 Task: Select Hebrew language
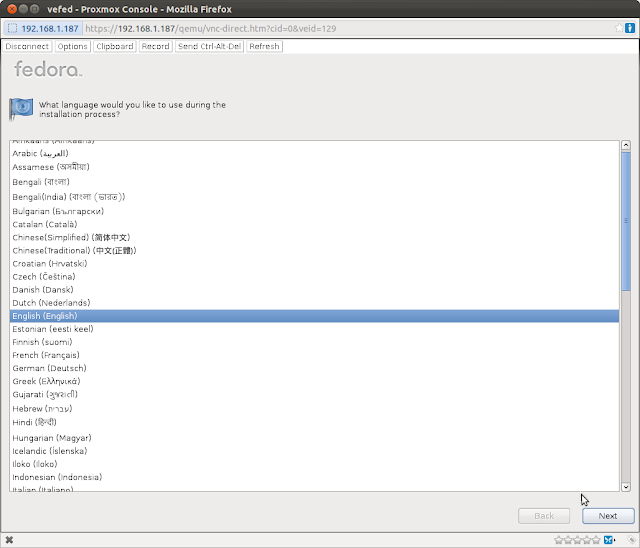[x=314, y=409]
